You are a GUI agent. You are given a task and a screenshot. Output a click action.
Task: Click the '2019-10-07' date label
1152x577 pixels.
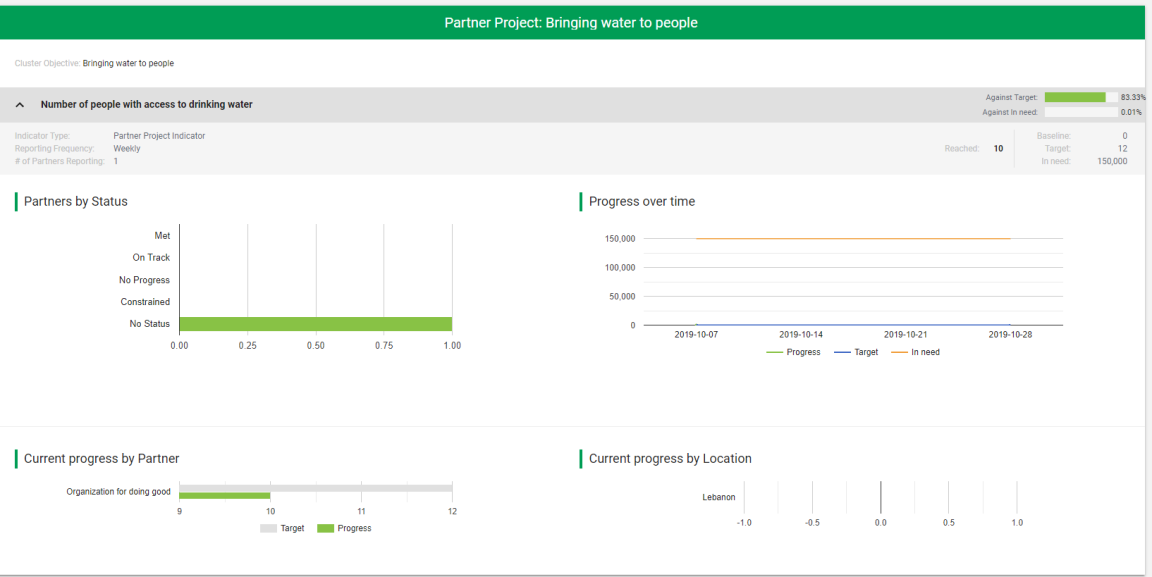coord(697,334)
